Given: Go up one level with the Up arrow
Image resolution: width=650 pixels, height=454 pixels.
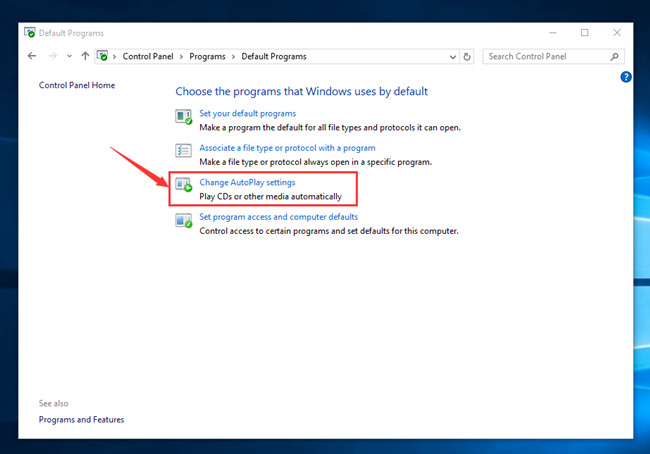Looking at the screenshot, I should pyautogui.click(x=85, y=57).
